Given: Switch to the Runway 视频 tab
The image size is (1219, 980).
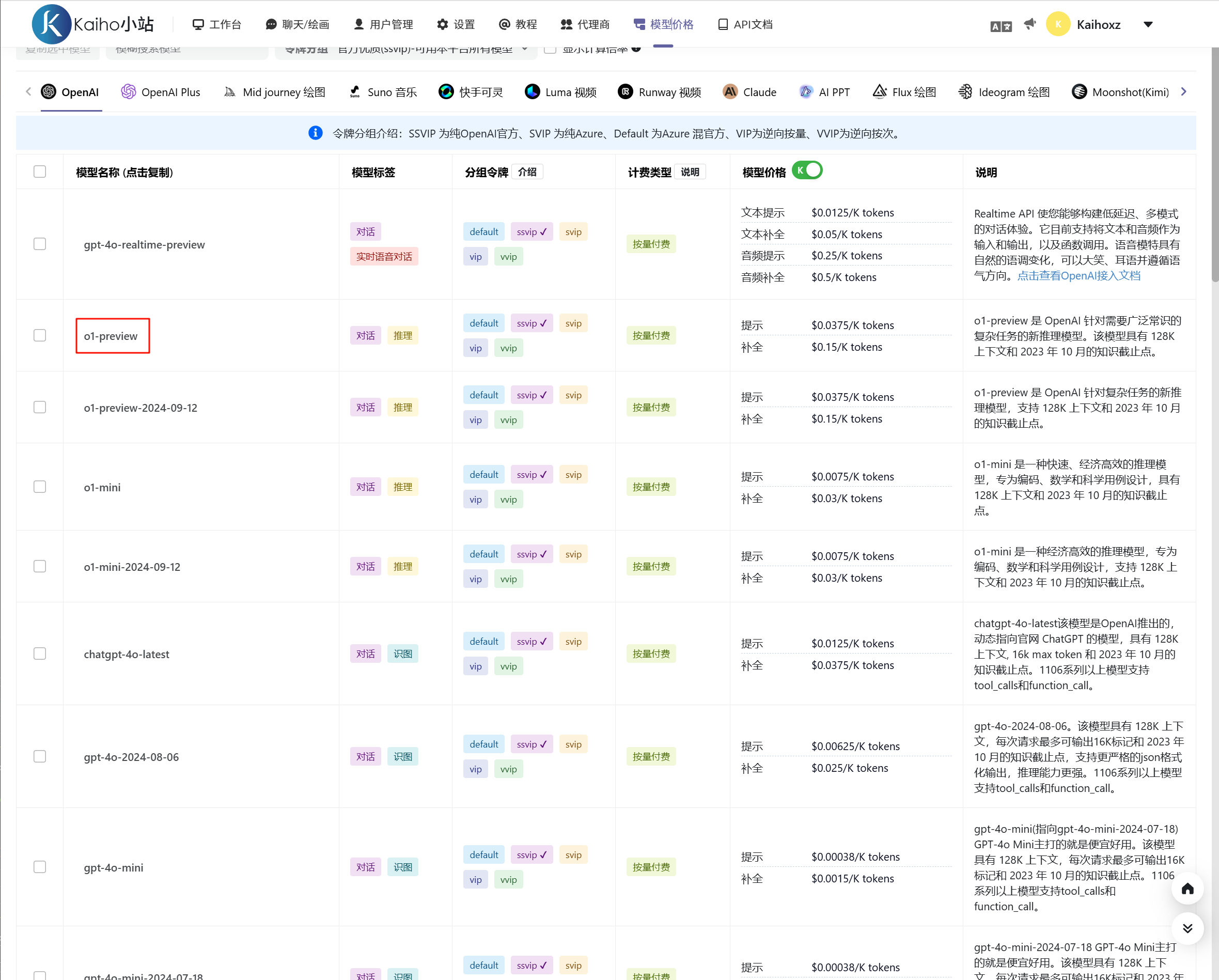Looking at the screenshot, I should (x=659, y=92).
